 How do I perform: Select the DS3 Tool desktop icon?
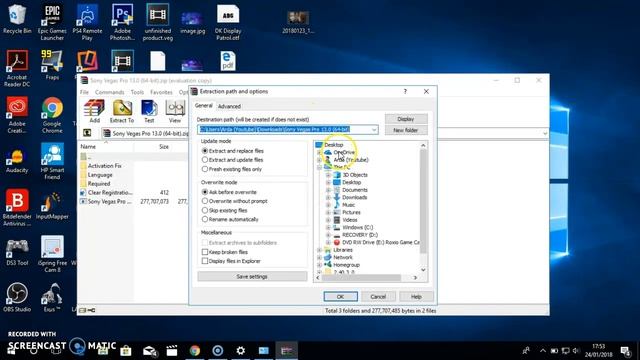(17, 252)
